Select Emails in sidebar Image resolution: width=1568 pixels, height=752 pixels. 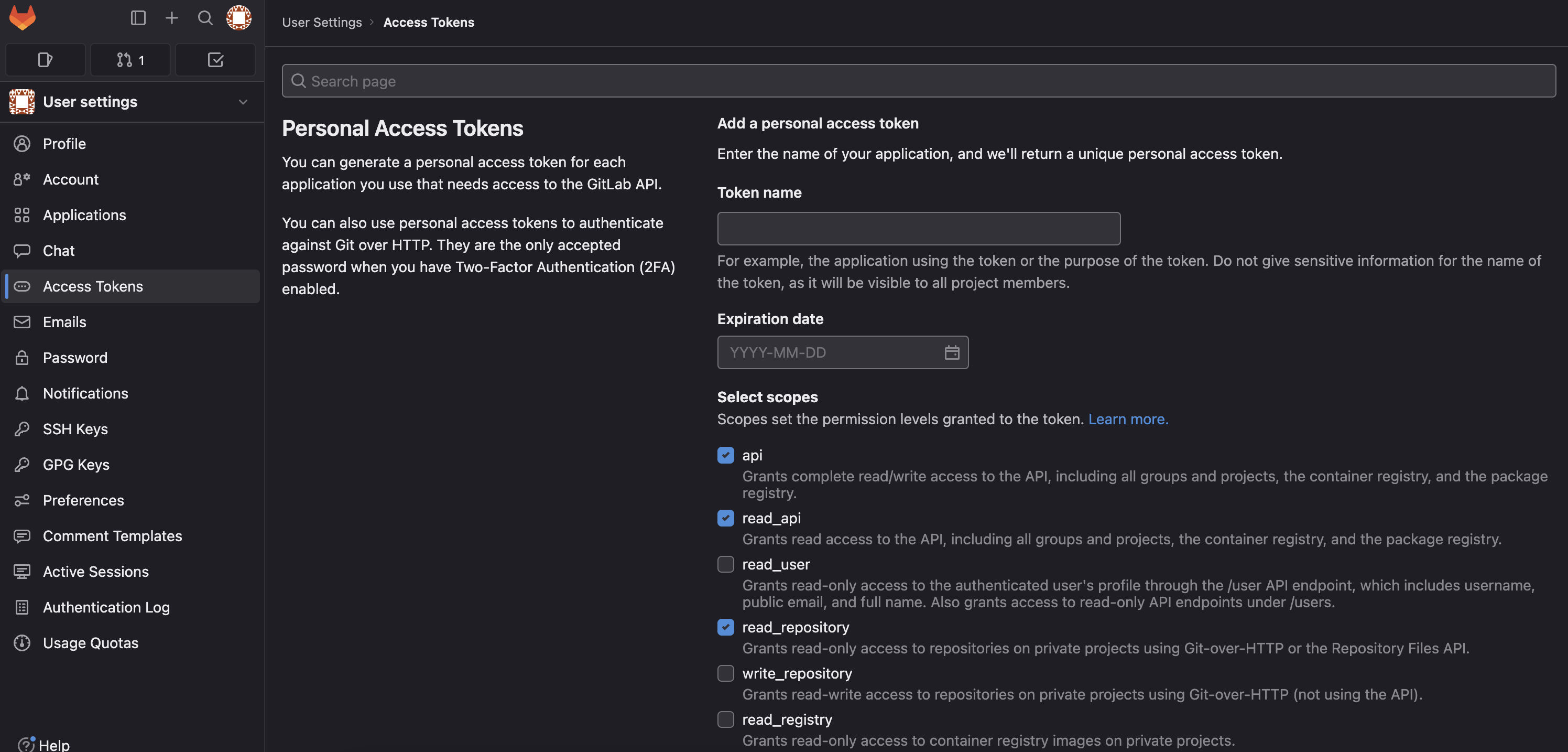point(131,321)
